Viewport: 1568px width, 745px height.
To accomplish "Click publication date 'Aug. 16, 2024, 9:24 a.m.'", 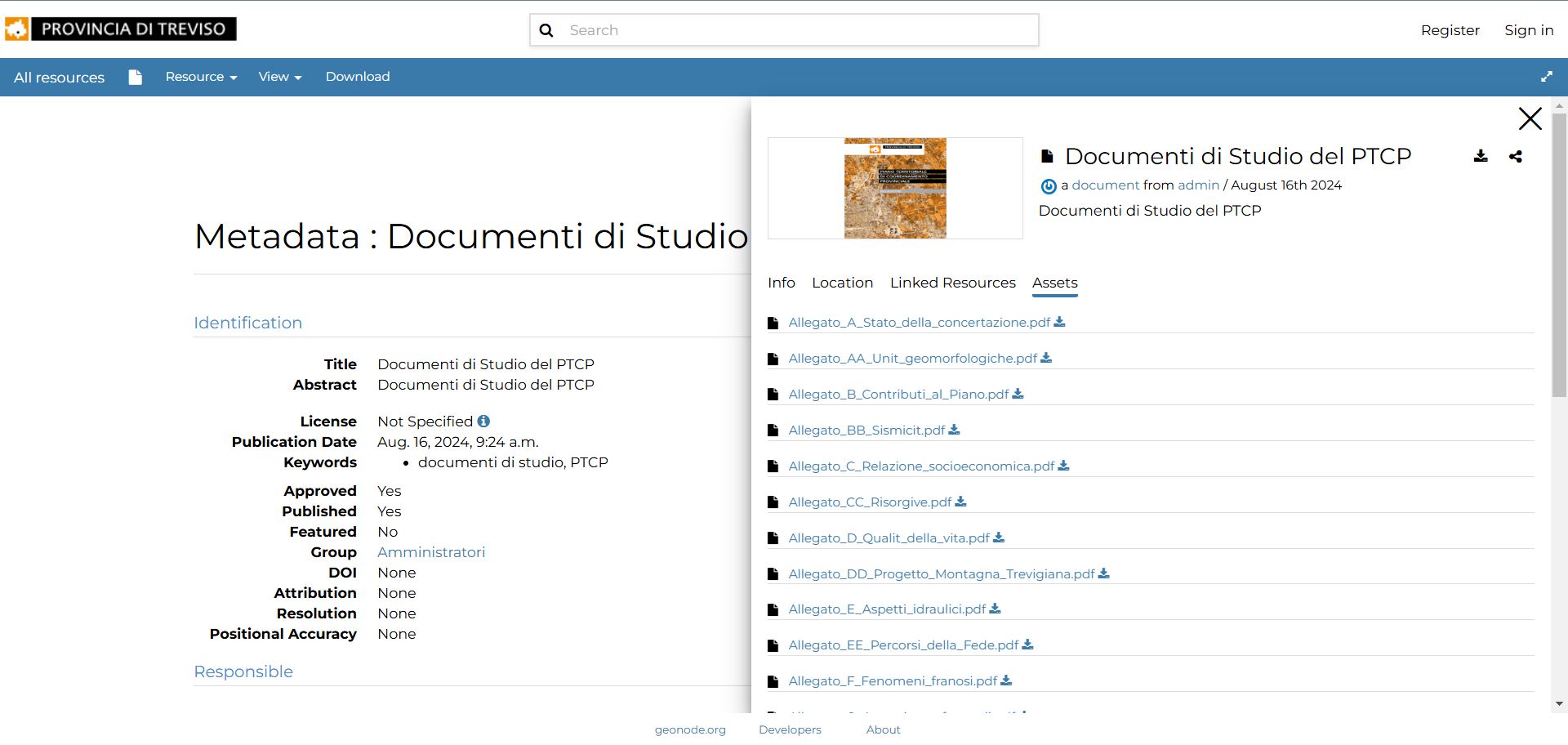I will [457, 442].
